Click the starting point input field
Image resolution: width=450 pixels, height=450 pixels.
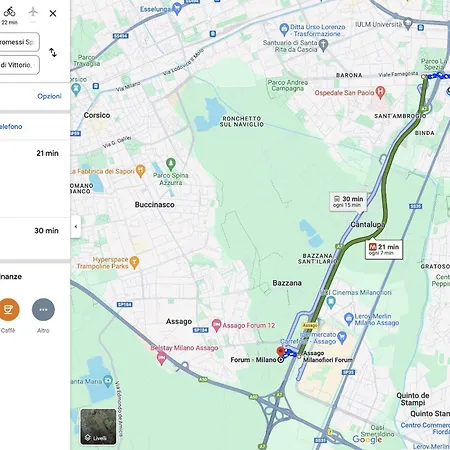20,42
